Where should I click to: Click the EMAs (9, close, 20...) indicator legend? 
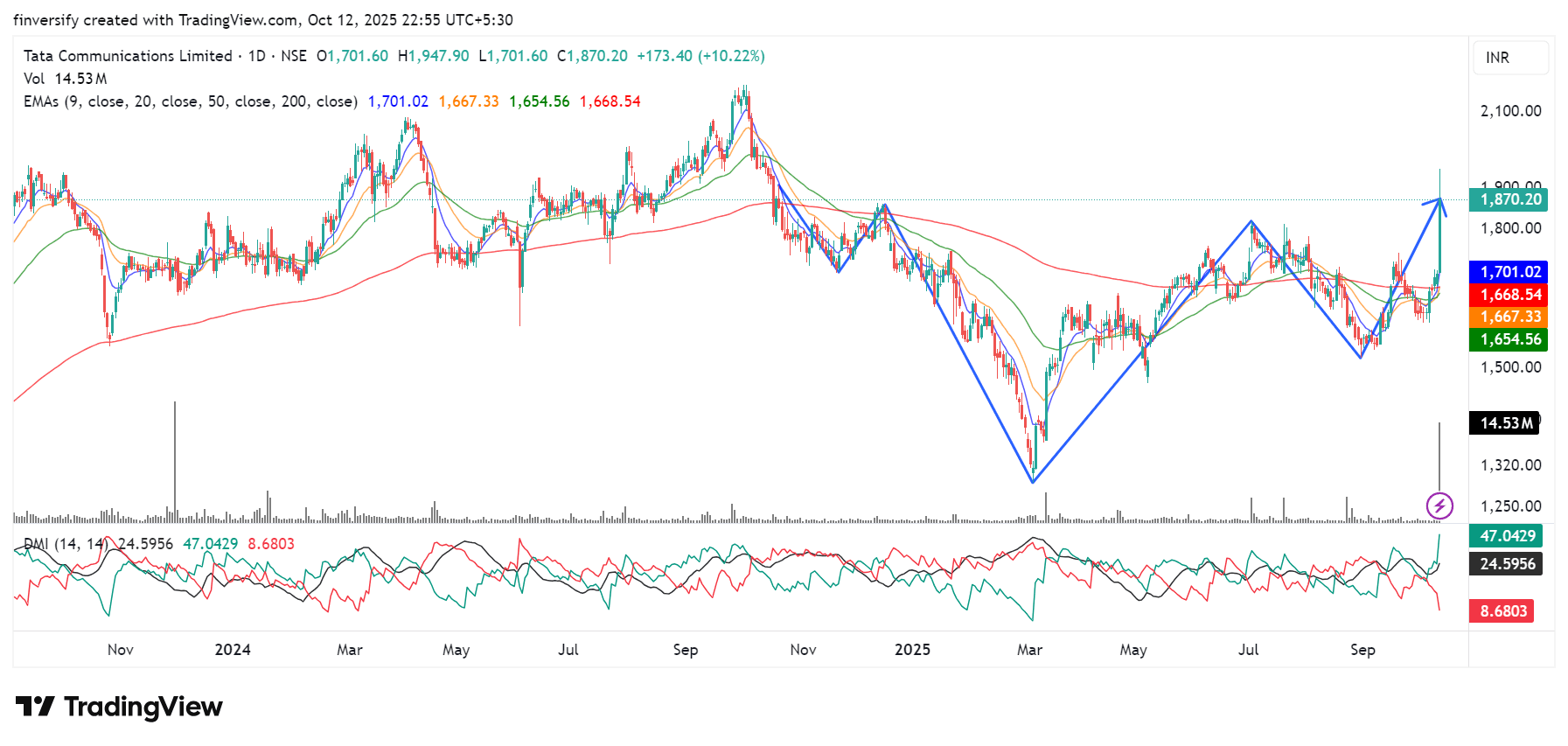pyautogui.click(x=191, y=101)
